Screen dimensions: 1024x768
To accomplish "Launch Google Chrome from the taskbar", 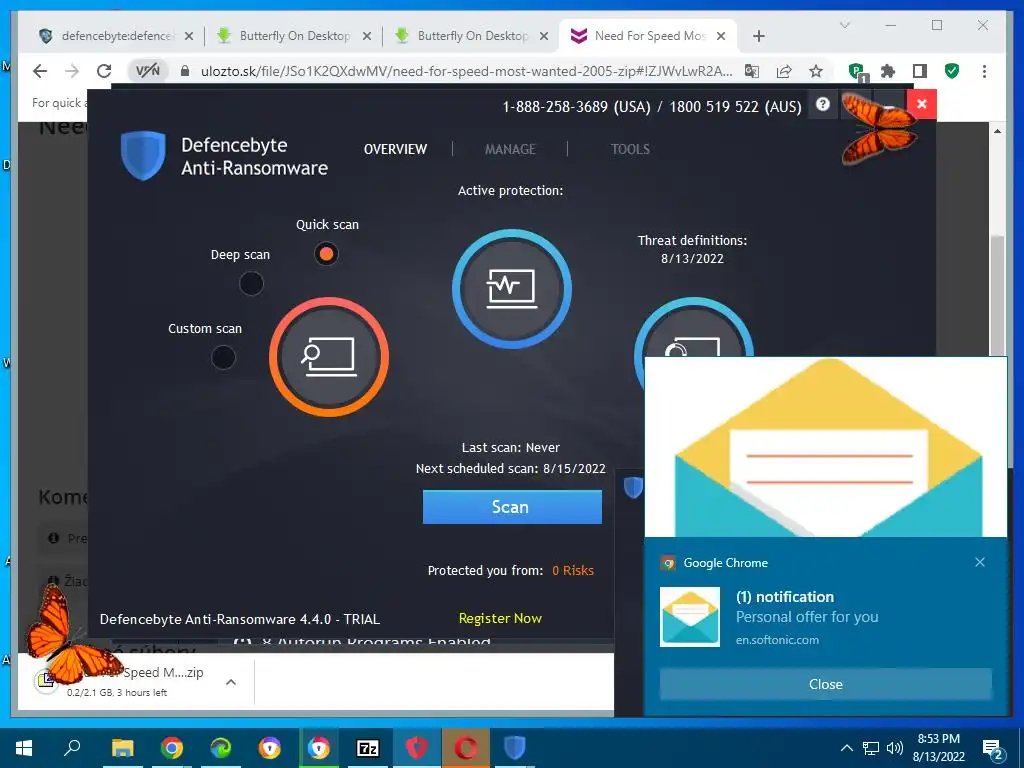I will point(172,748).
